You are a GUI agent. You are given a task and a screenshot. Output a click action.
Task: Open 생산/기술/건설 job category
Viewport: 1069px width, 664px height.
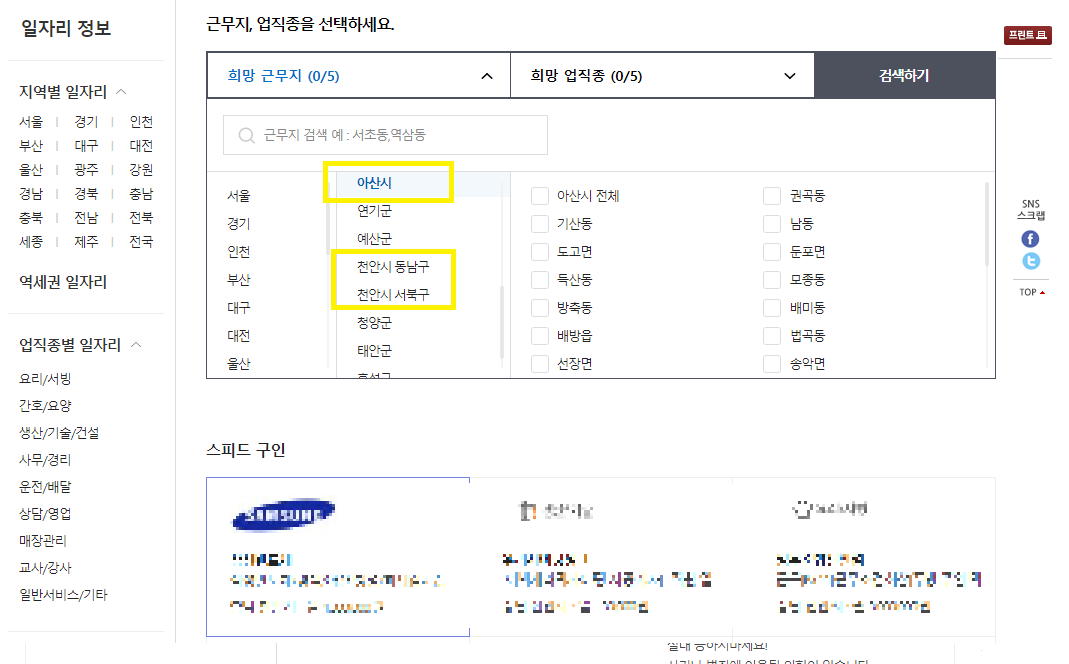(x=59, y=433)
